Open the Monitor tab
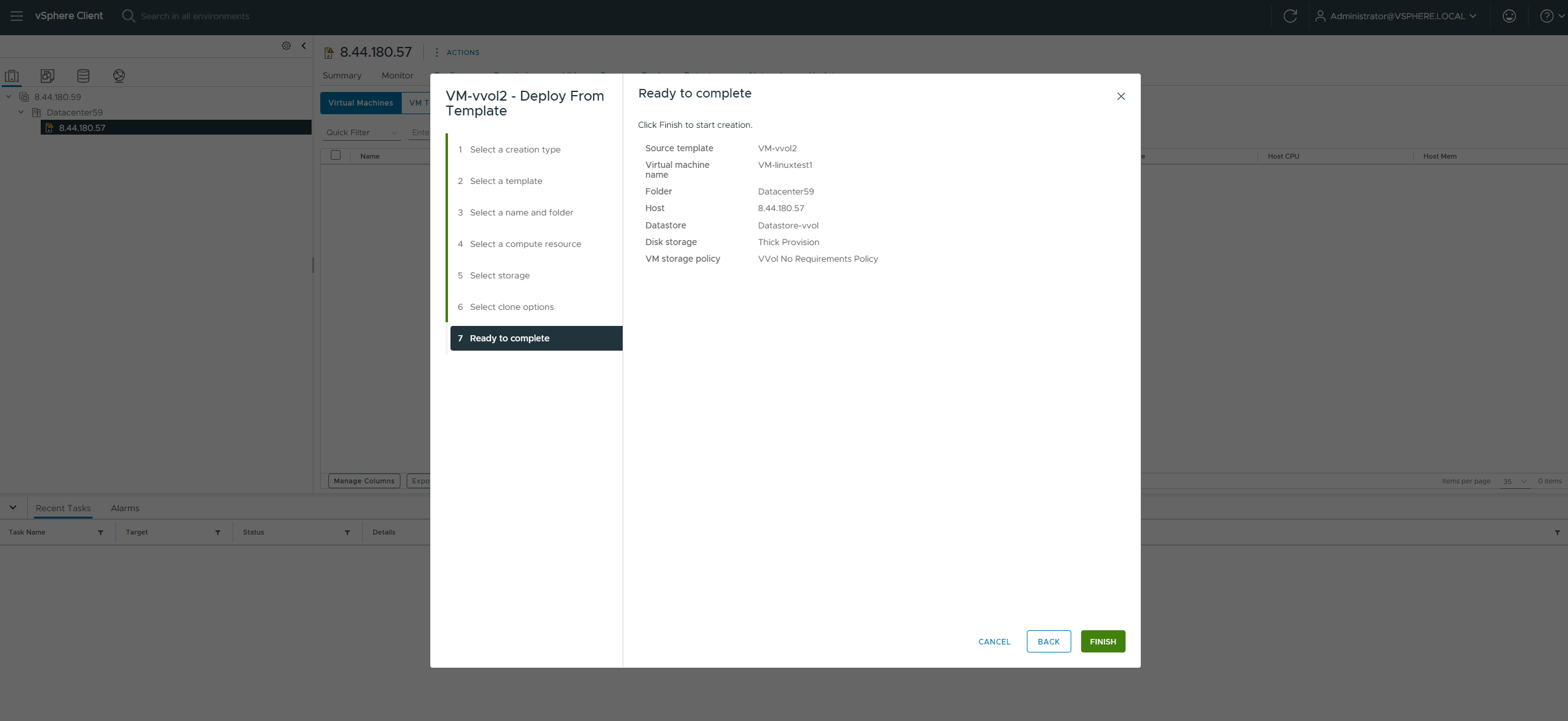The width and height of the screenshot is (1568, 721). tap(397, 76)
